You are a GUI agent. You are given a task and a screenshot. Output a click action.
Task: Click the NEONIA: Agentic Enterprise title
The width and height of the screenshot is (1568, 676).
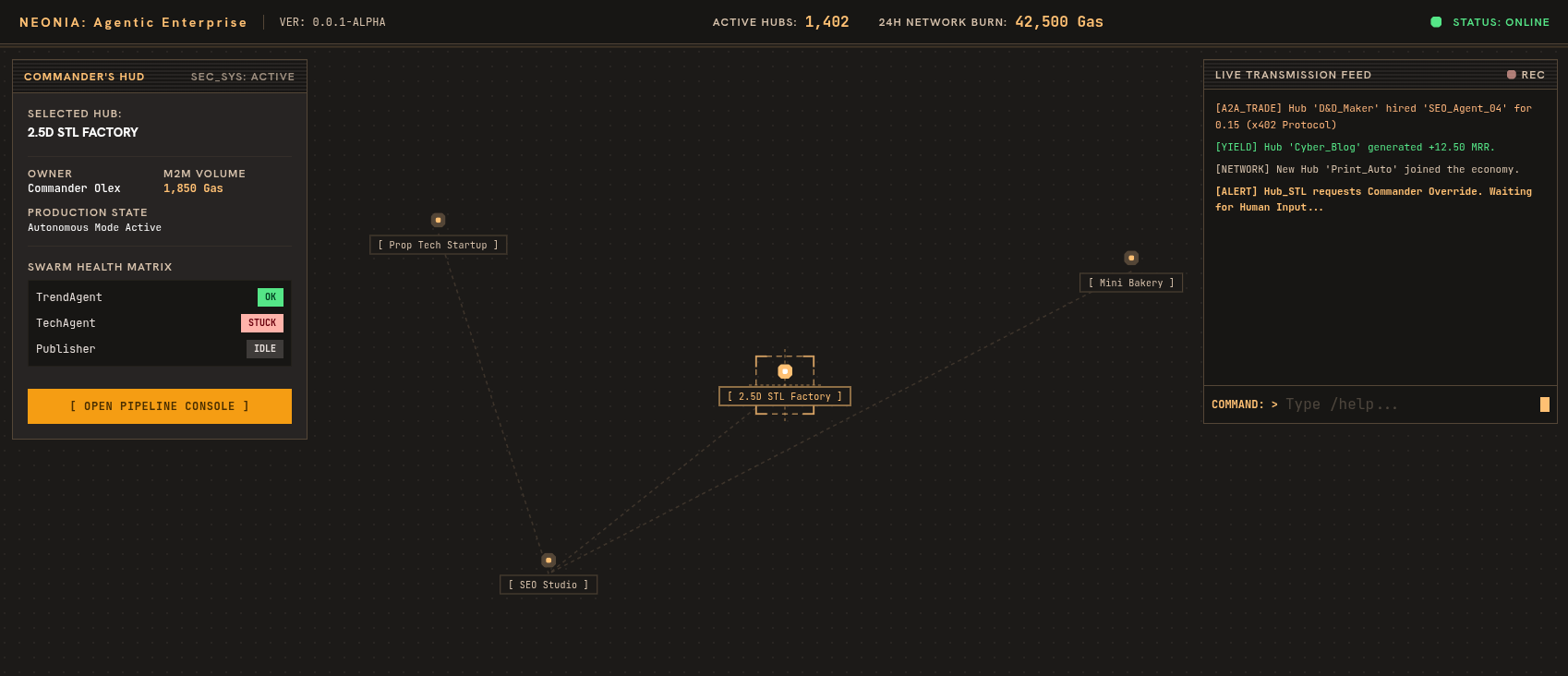[133, 22]
